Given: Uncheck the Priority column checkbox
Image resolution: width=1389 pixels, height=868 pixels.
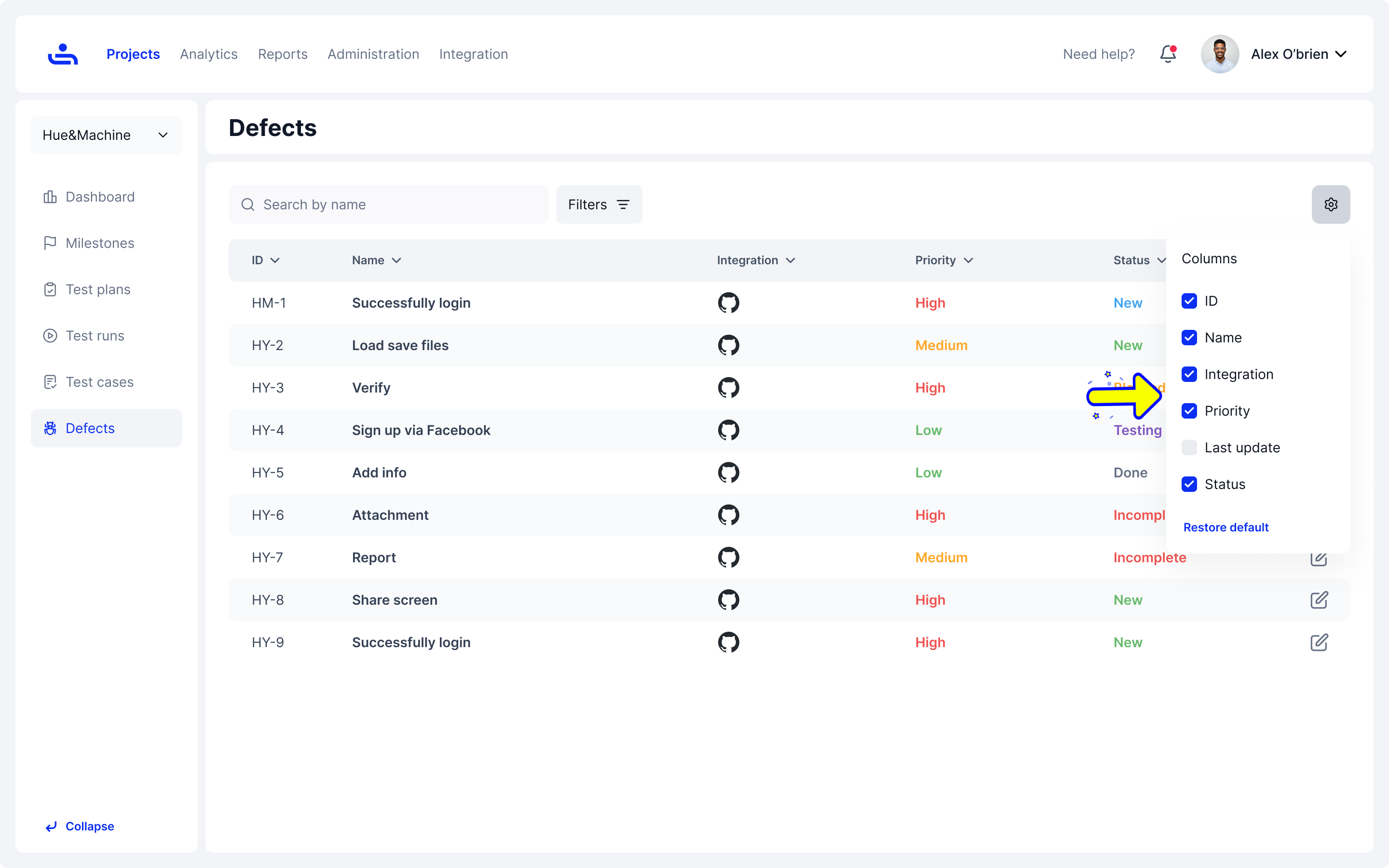Looking at the screenshot, I should point(1189,411).
